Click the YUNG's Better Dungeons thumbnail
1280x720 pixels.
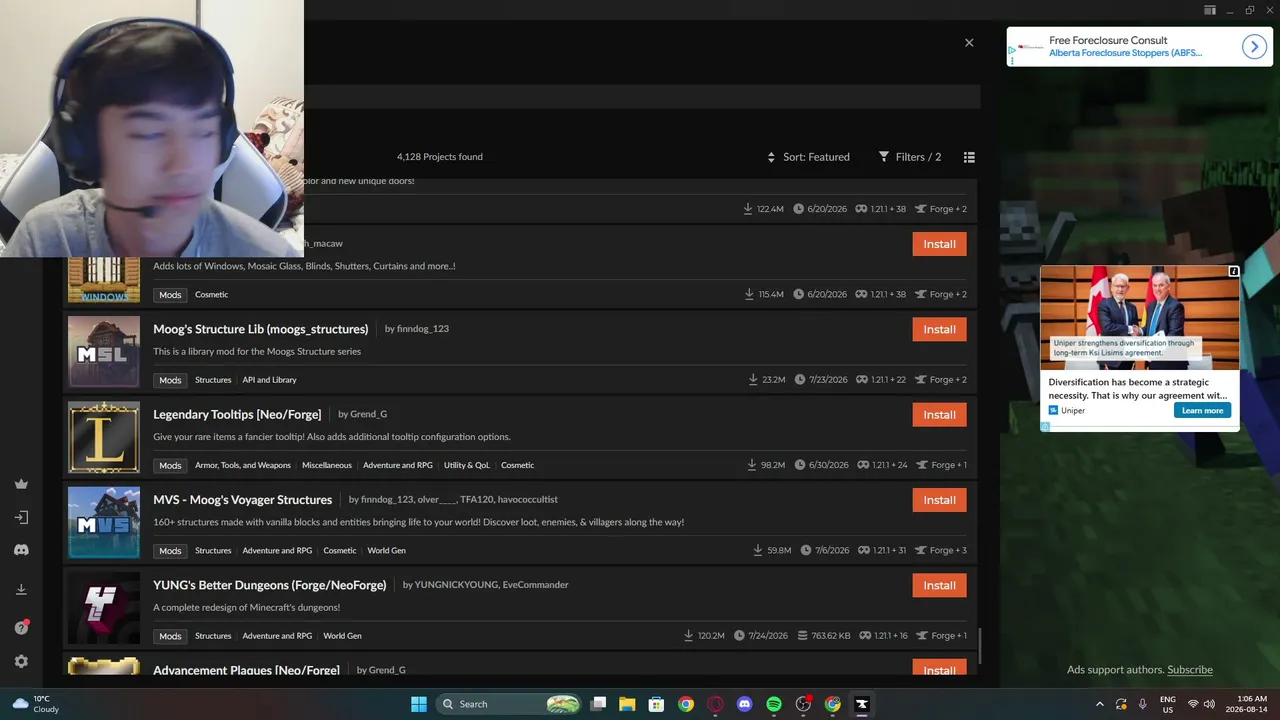pyautogui.click(x=104, y=608)
